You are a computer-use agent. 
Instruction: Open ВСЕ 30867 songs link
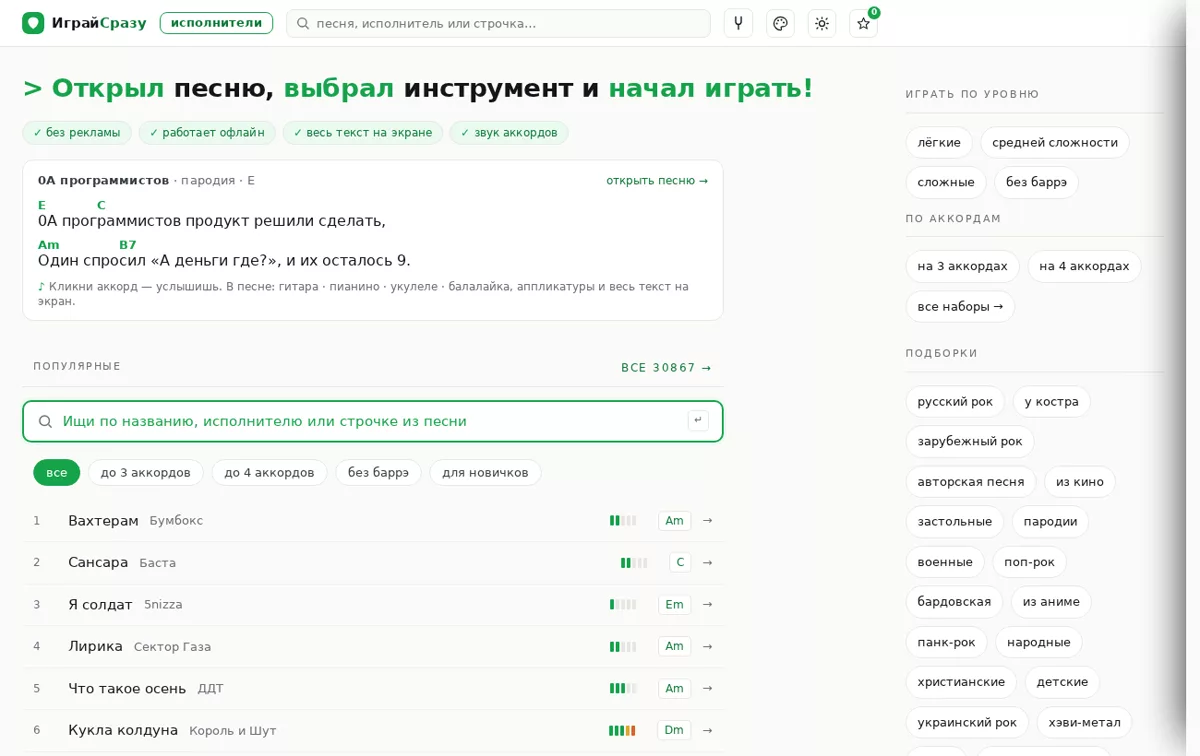(x=666, y=368)
